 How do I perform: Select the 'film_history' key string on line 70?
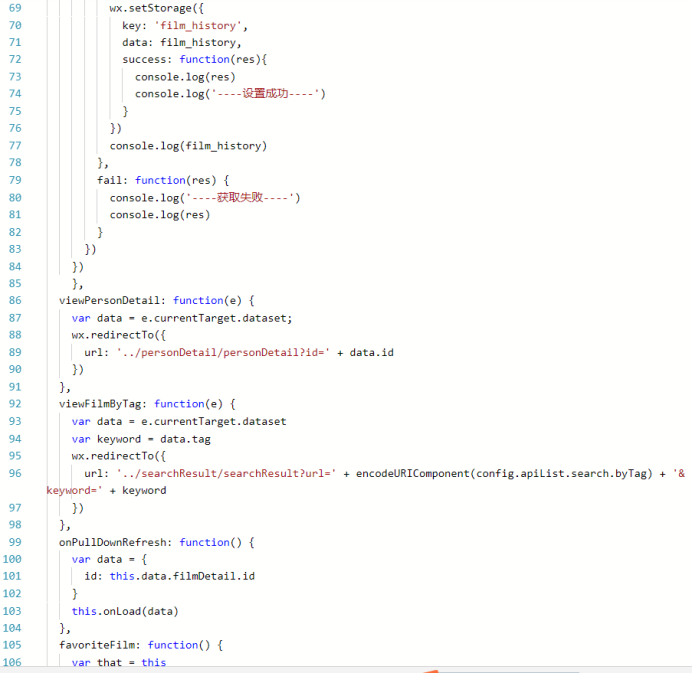[198, 26]
